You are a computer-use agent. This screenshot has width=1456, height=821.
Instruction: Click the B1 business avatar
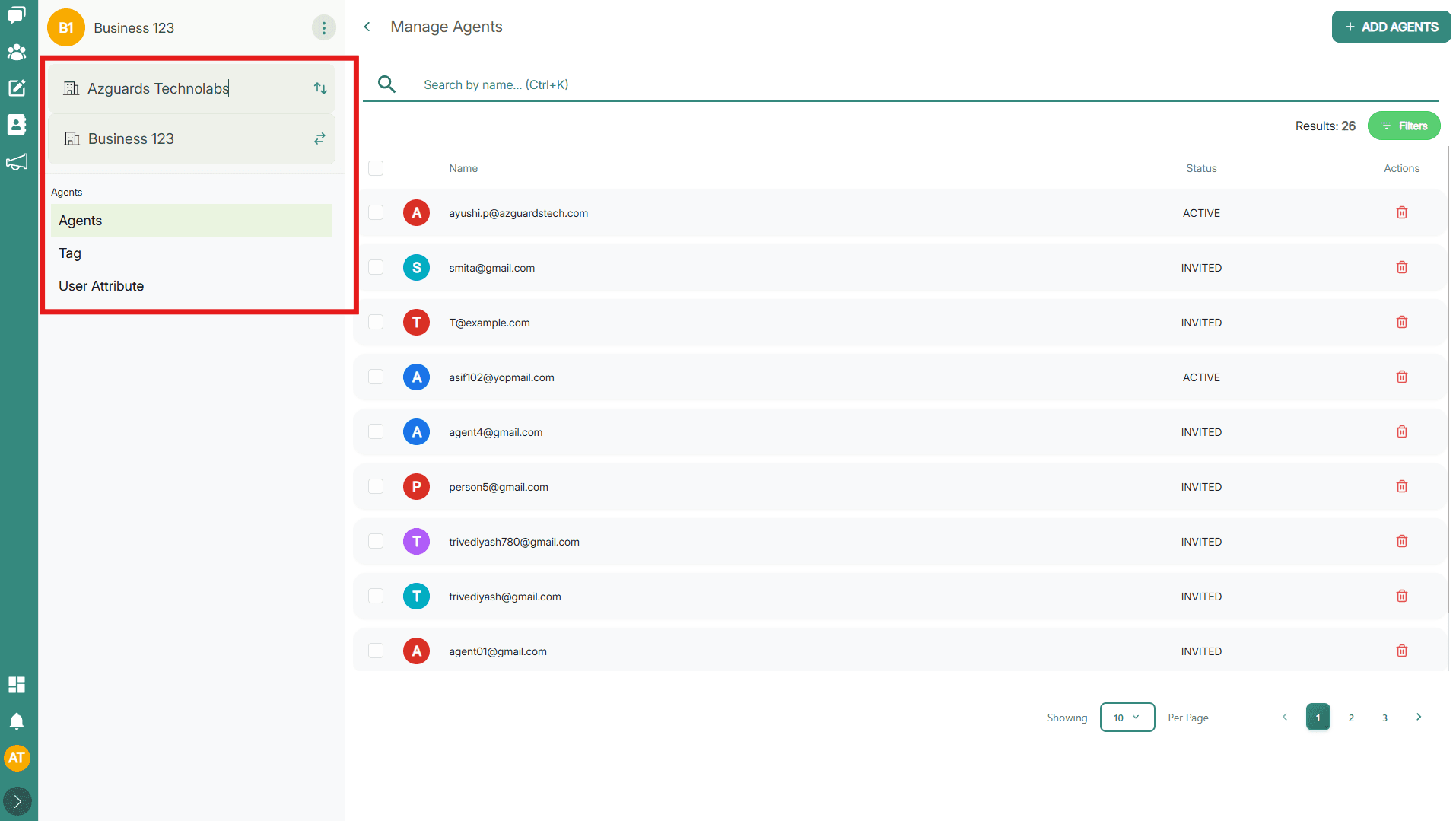[x=66, y=28]
